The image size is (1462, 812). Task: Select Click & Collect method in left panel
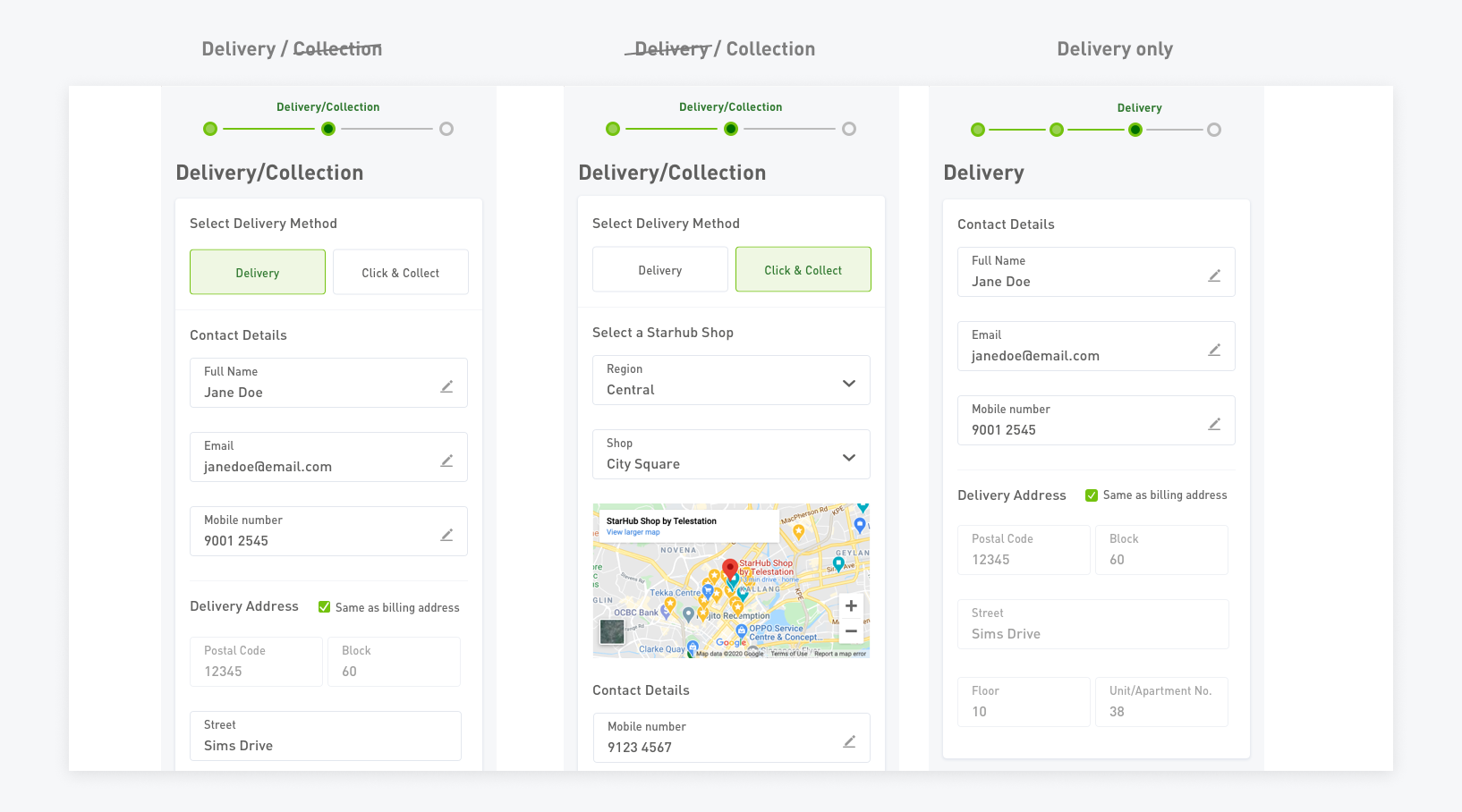(x=400, y=273)
